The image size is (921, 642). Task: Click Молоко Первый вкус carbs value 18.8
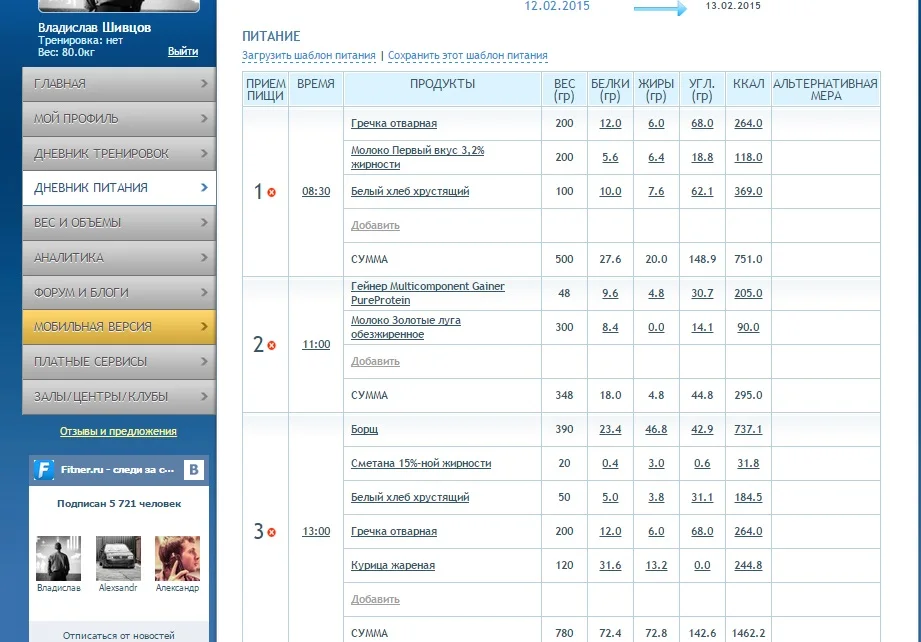tap(702, 157)
